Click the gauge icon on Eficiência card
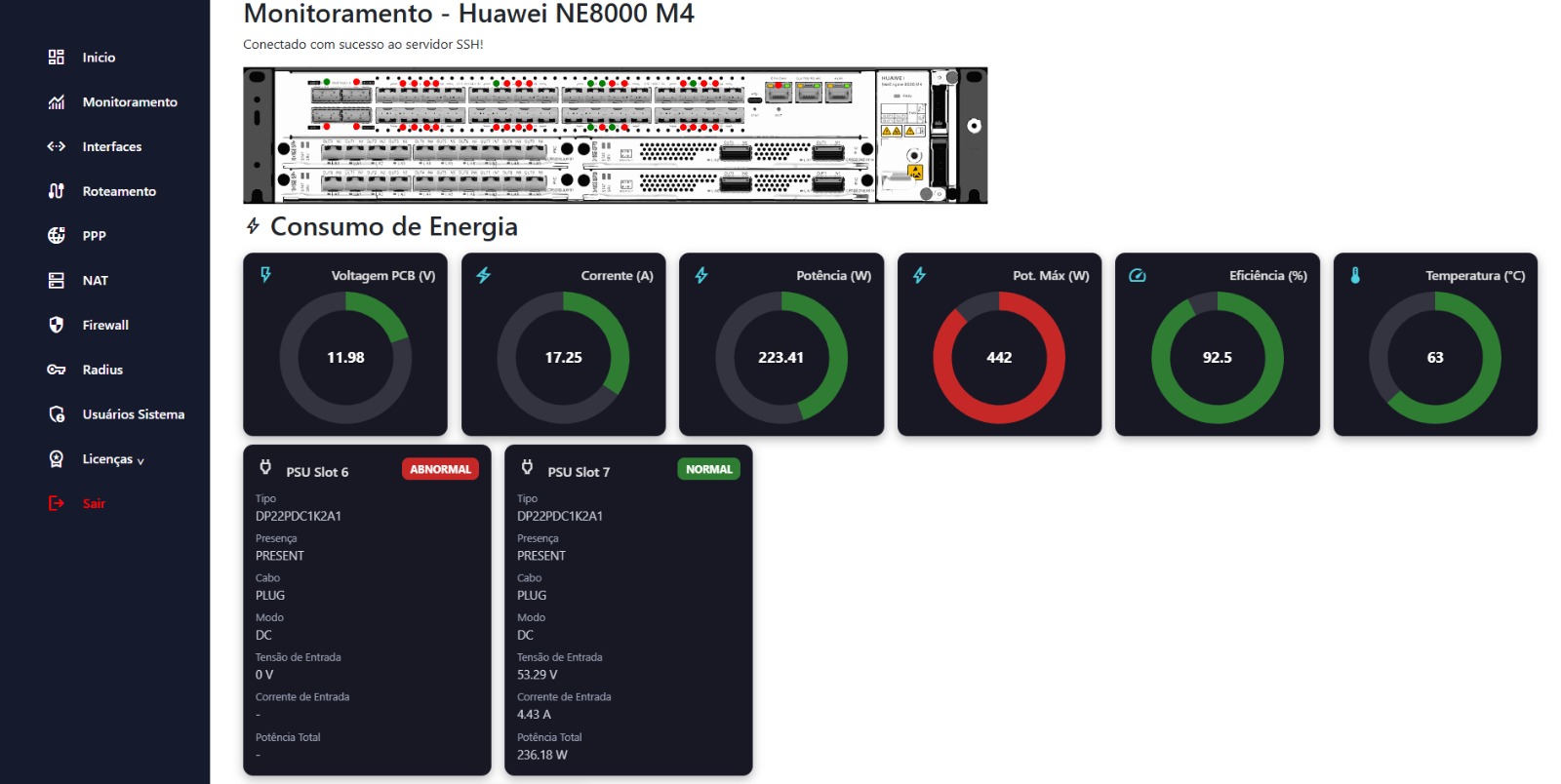The height and width of the screenshot is (784, 1561). point(1137,276)
